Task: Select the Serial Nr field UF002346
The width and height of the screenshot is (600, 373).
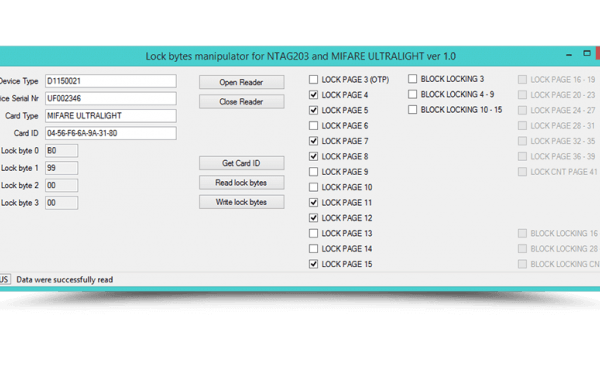Action: 111,98
